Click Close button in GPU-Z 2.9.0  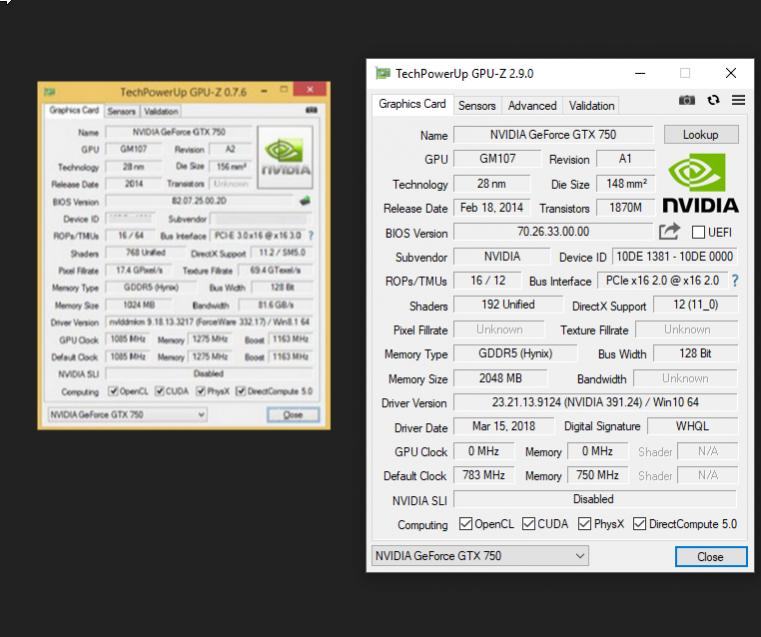tap(711, 556)
